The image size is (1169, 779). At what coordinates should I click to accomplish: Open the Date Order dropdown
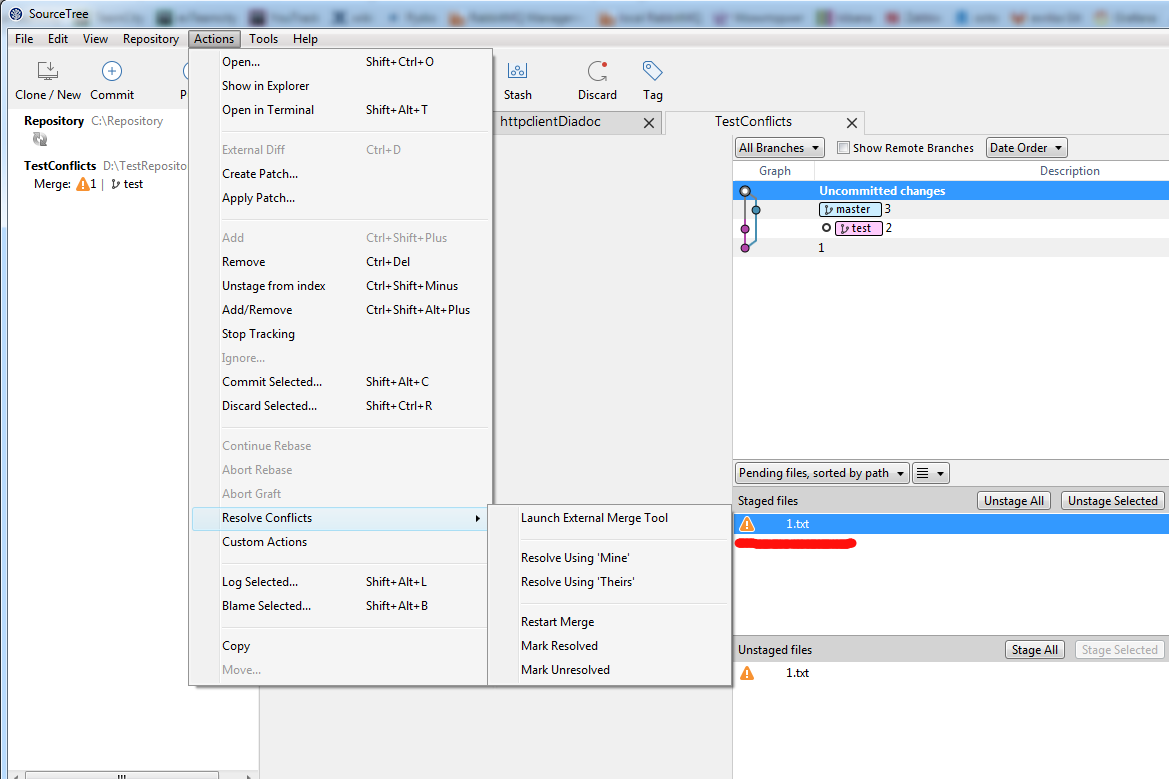[1026, 148]
